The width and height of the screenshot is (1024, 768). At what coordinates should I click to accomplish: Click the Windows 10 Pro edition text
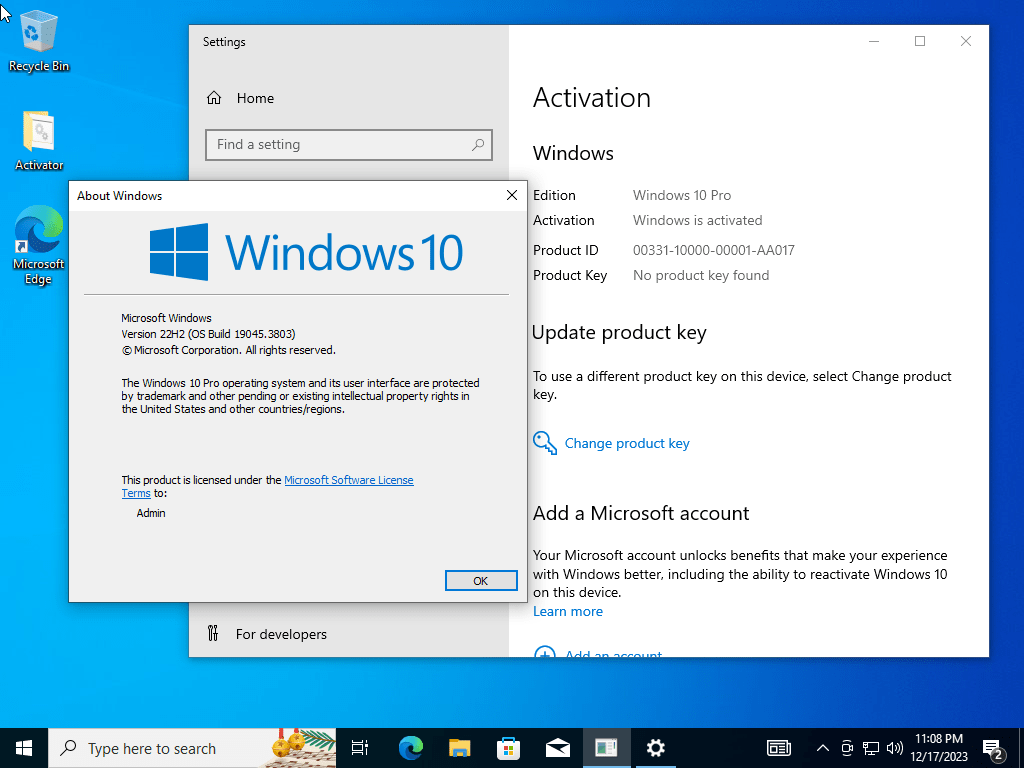(x=682, y=195)
